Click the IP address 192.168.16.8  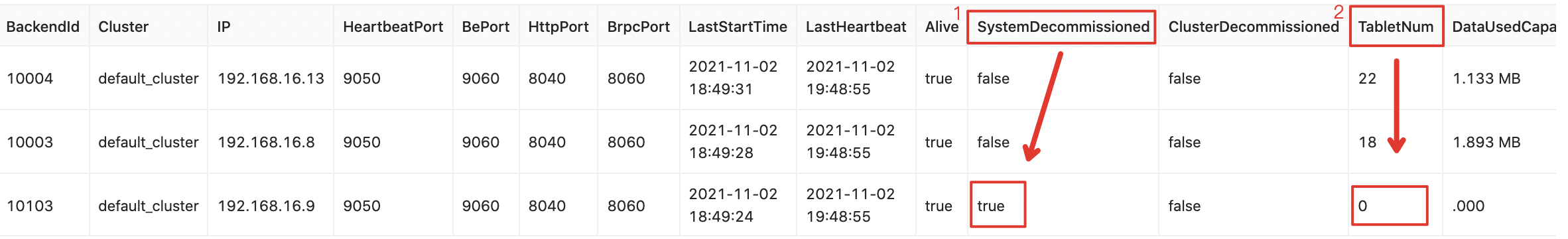pyautogui.click(x=266, y=142)
